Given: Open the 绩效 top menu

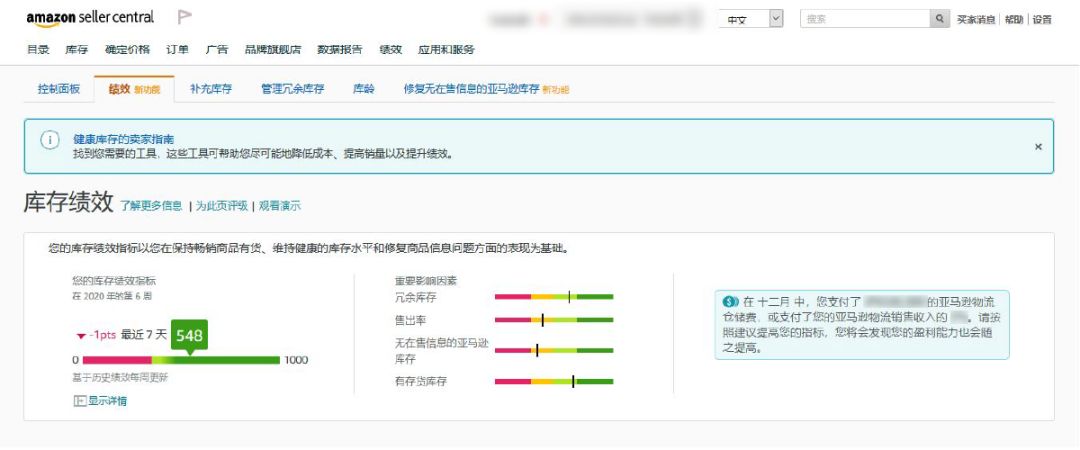Looking at the screenshot, I should point(391,50).
